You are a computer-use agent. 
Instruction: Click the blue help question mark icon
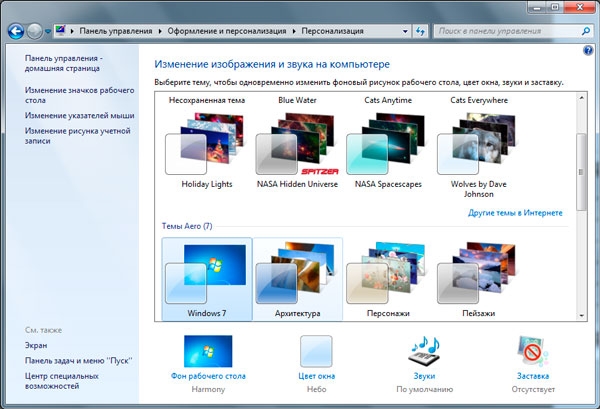pos(588,50)
